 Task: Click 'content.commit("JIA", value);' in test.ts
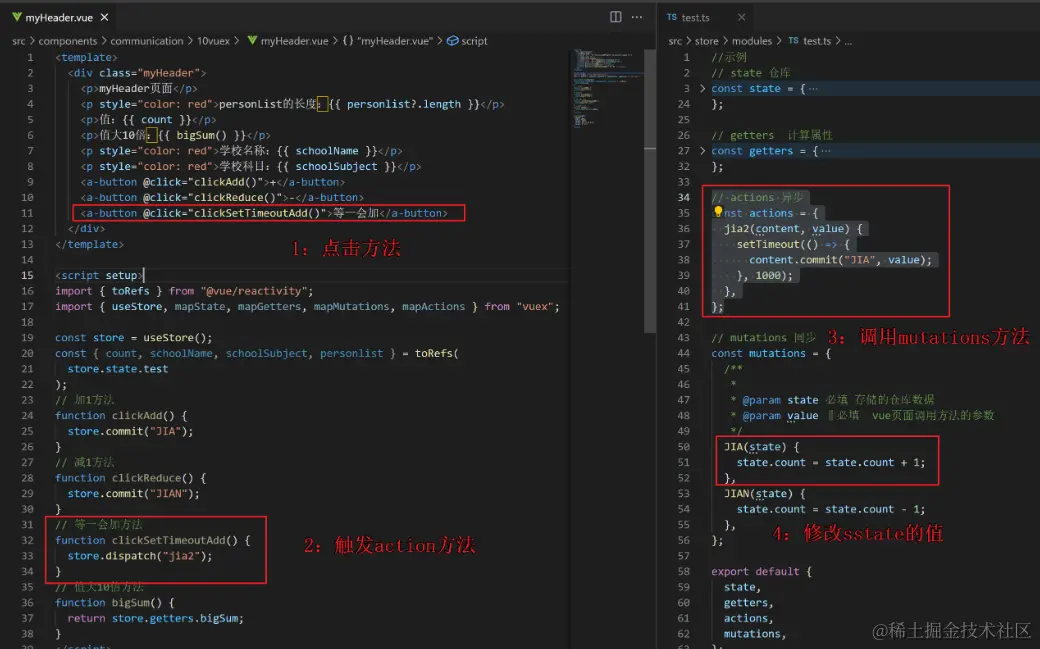pyautogui.click(x=840, y=259)
